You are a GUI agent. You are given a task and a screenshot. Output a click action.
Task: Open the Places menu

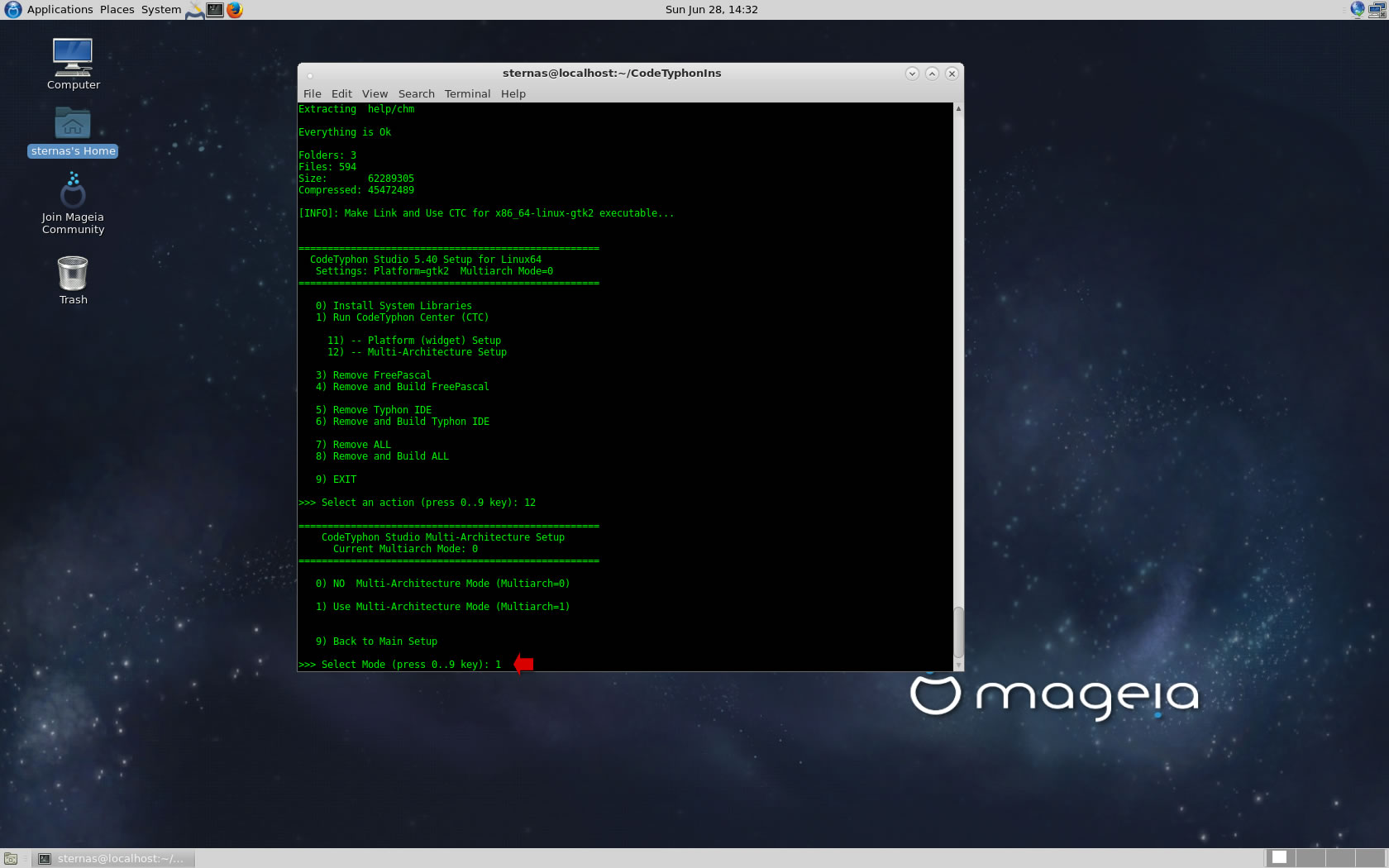point(117,10)
